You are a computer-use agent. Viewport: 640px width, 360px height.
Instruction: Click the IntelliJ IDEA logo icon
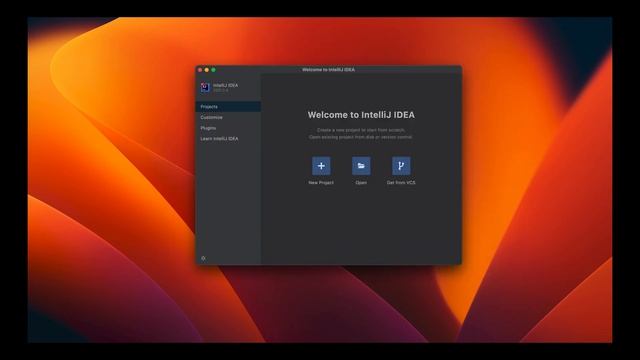(205, 87)
